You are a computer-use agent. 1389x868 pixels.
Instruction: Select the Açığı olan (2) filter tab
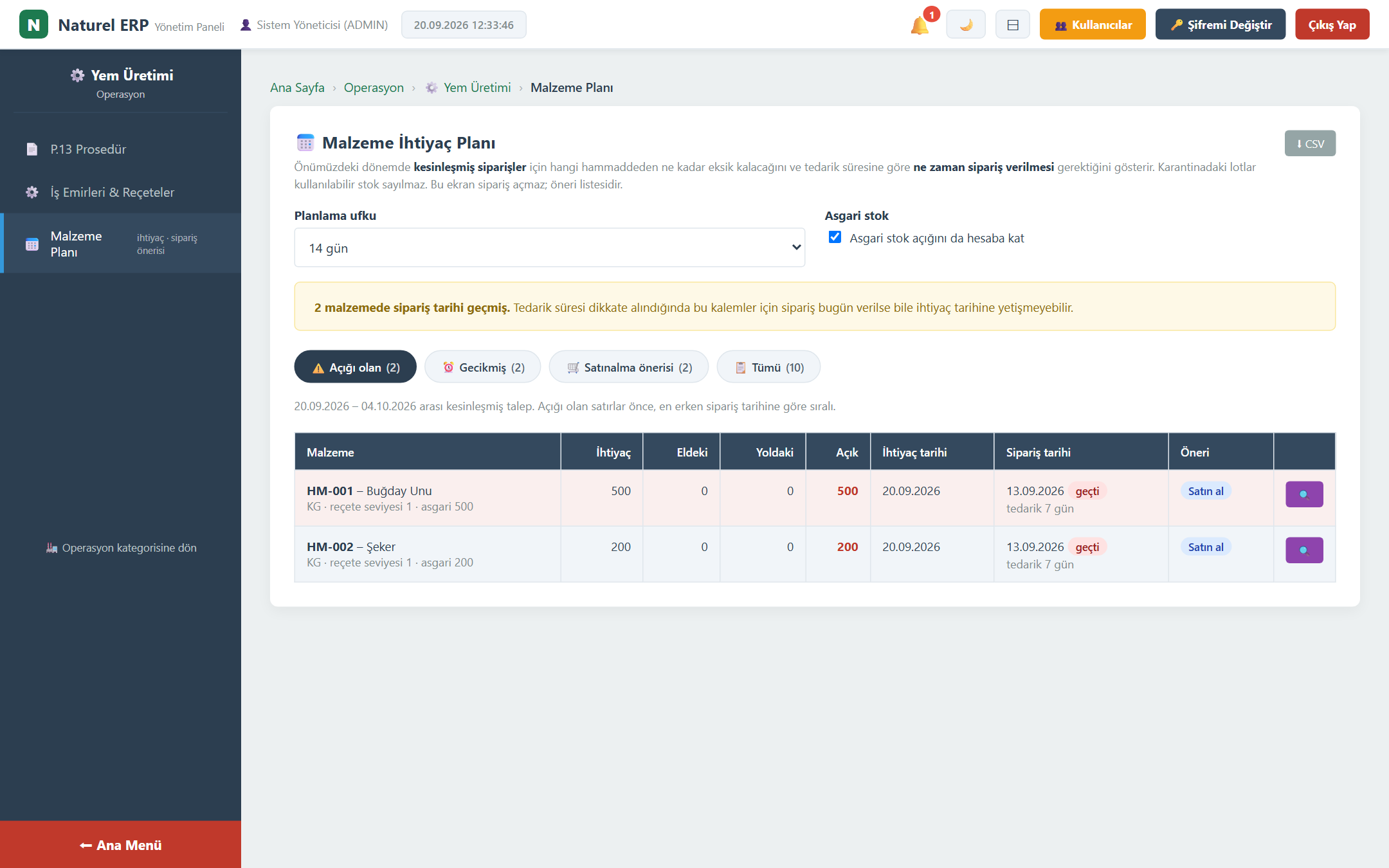(x=356, y=367)
